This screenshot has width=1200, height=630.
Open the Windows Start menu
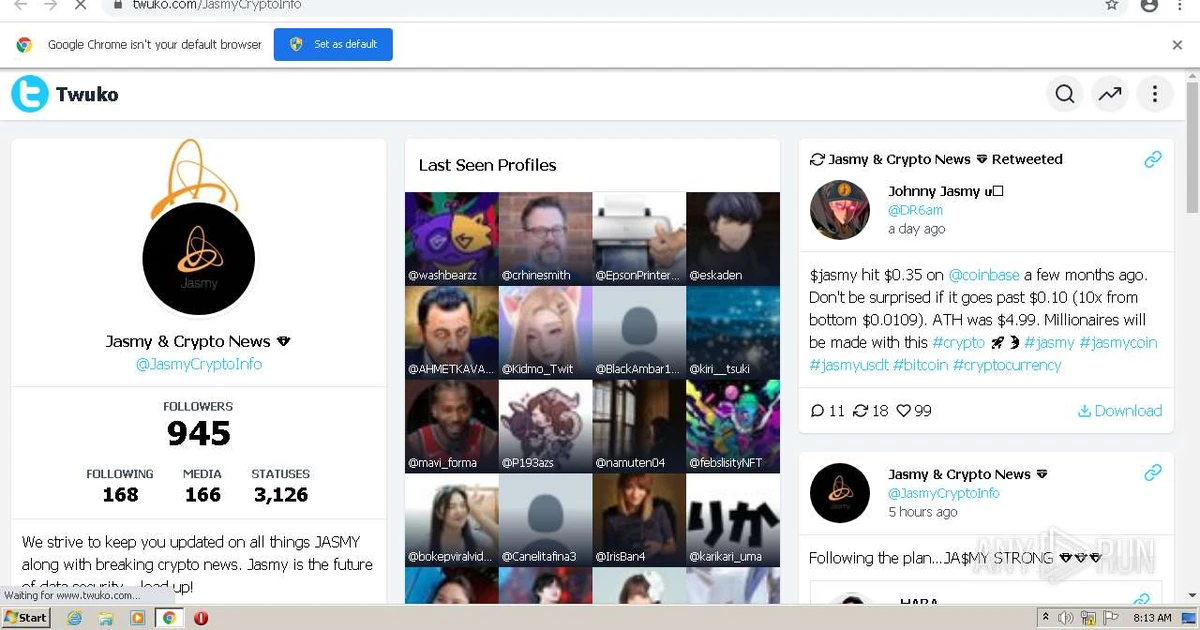point(25,617)
